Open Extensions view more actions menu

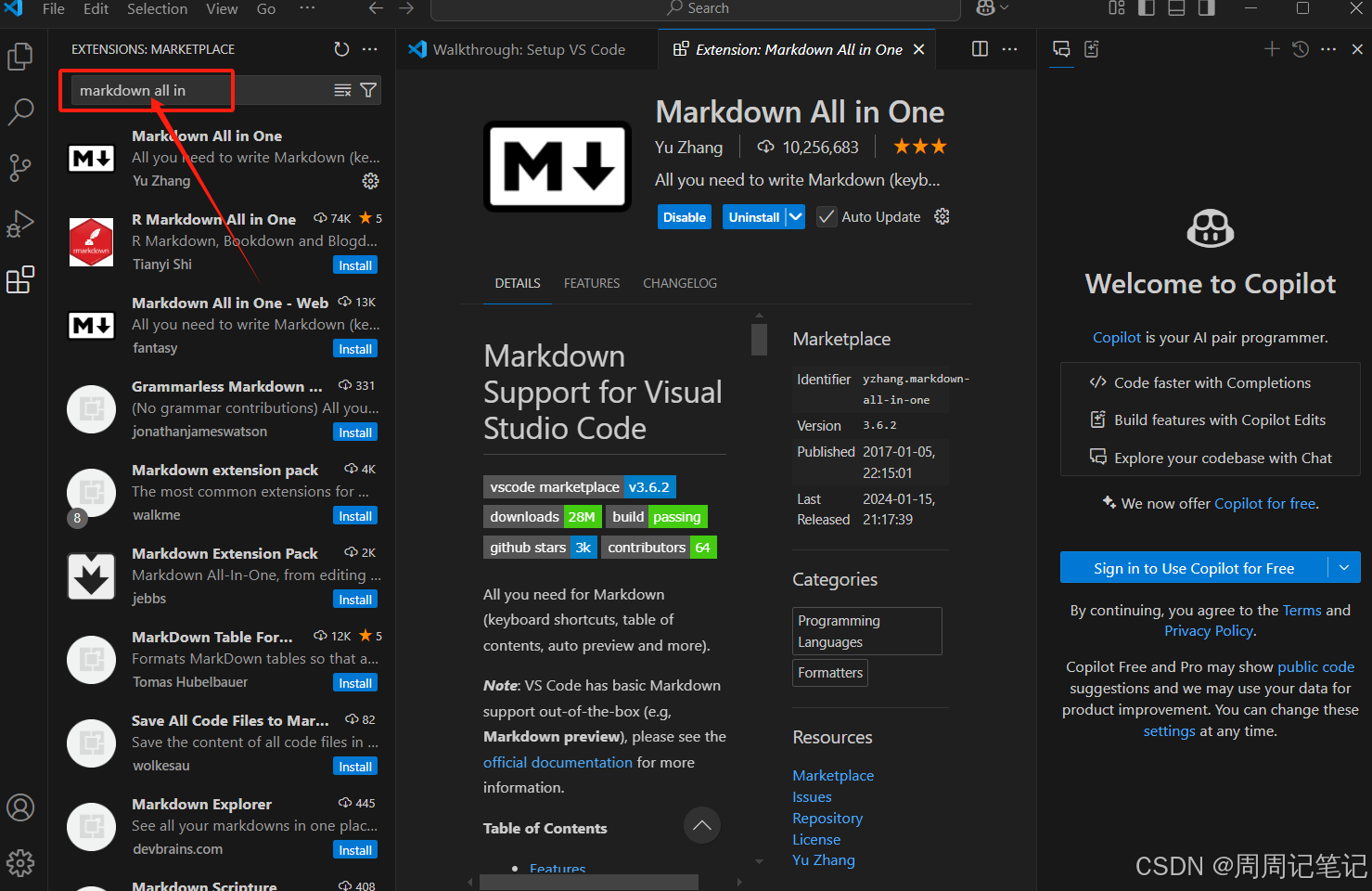[x=370, y=49]
